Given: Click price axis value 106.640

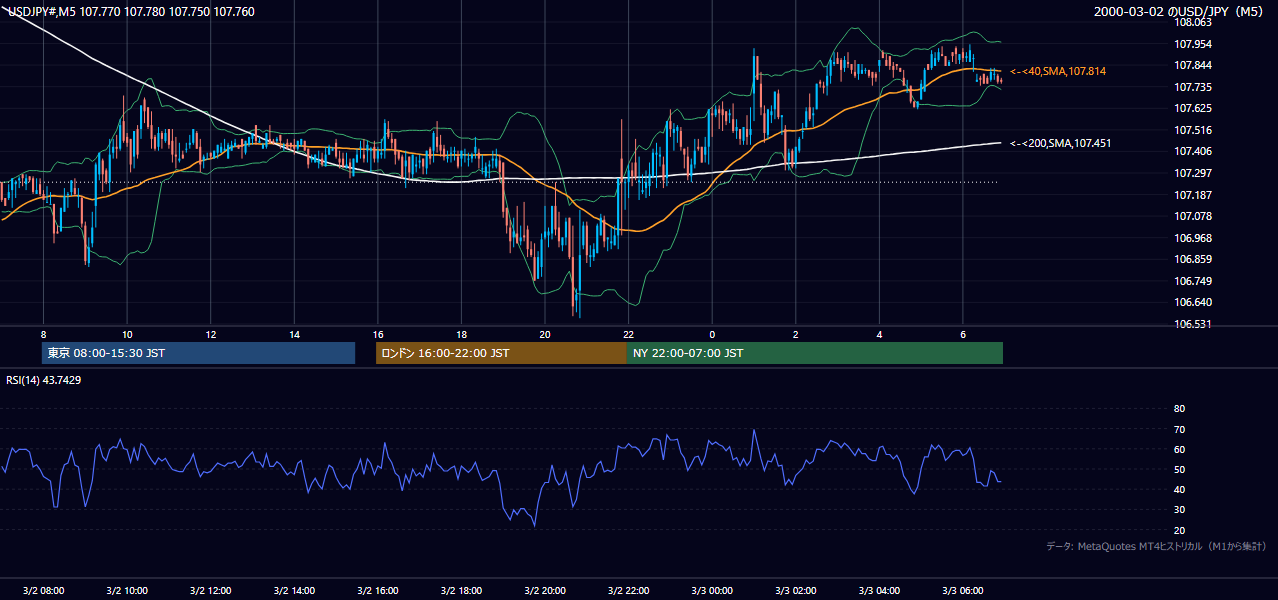Looking at the screenshot, I should pos(1193,302).
